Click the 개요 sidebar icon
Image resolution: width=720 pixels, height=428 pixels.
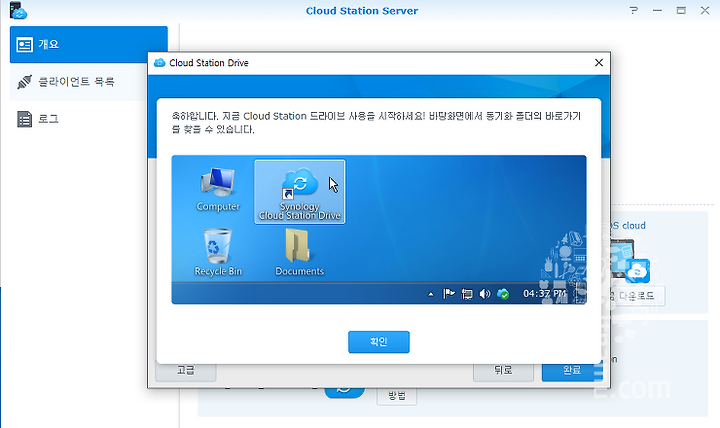tap(24, 45)
